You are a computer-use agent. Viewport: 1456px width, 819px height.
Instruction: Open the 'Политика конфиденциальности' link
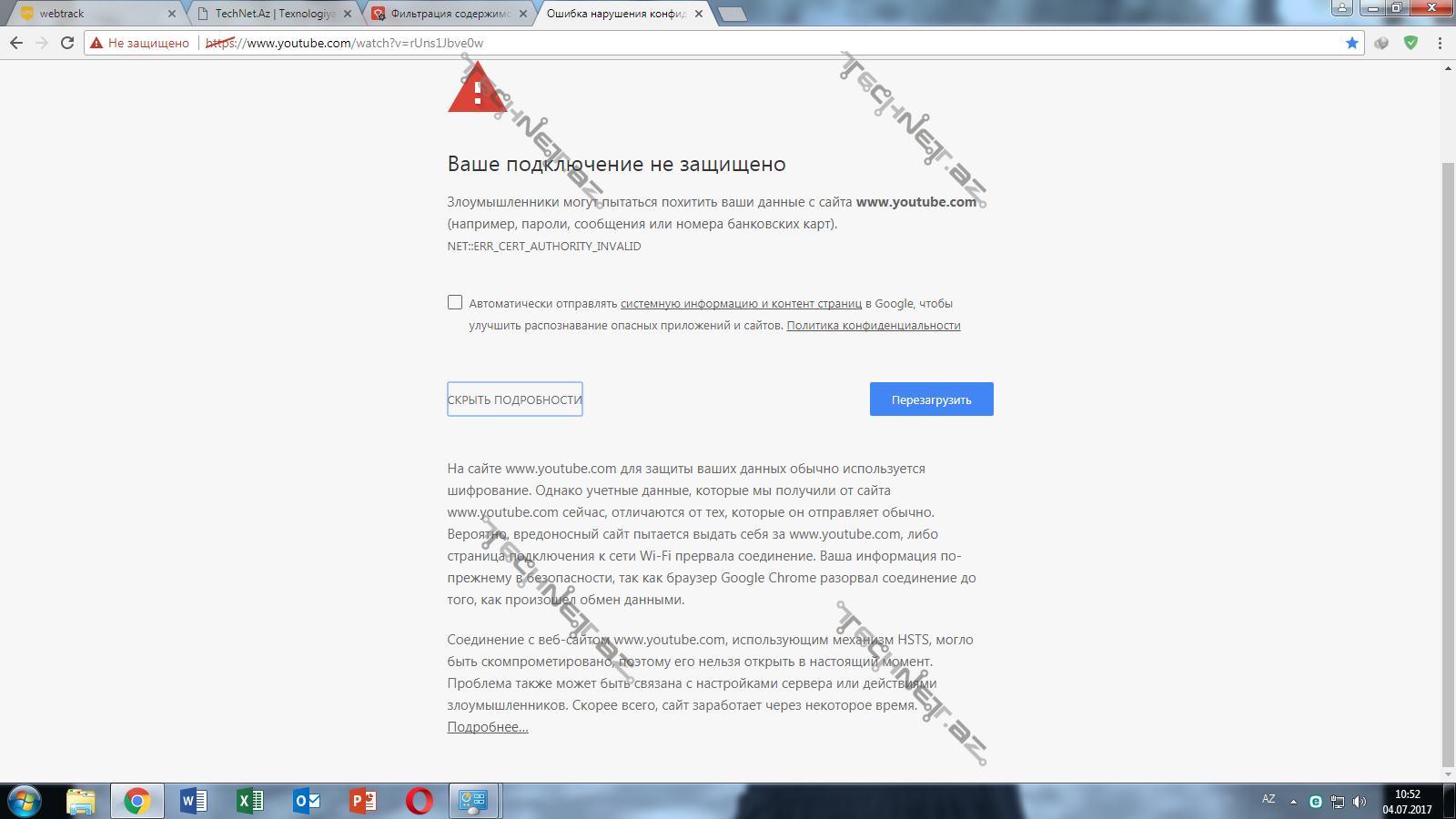[x=873, y=326]
